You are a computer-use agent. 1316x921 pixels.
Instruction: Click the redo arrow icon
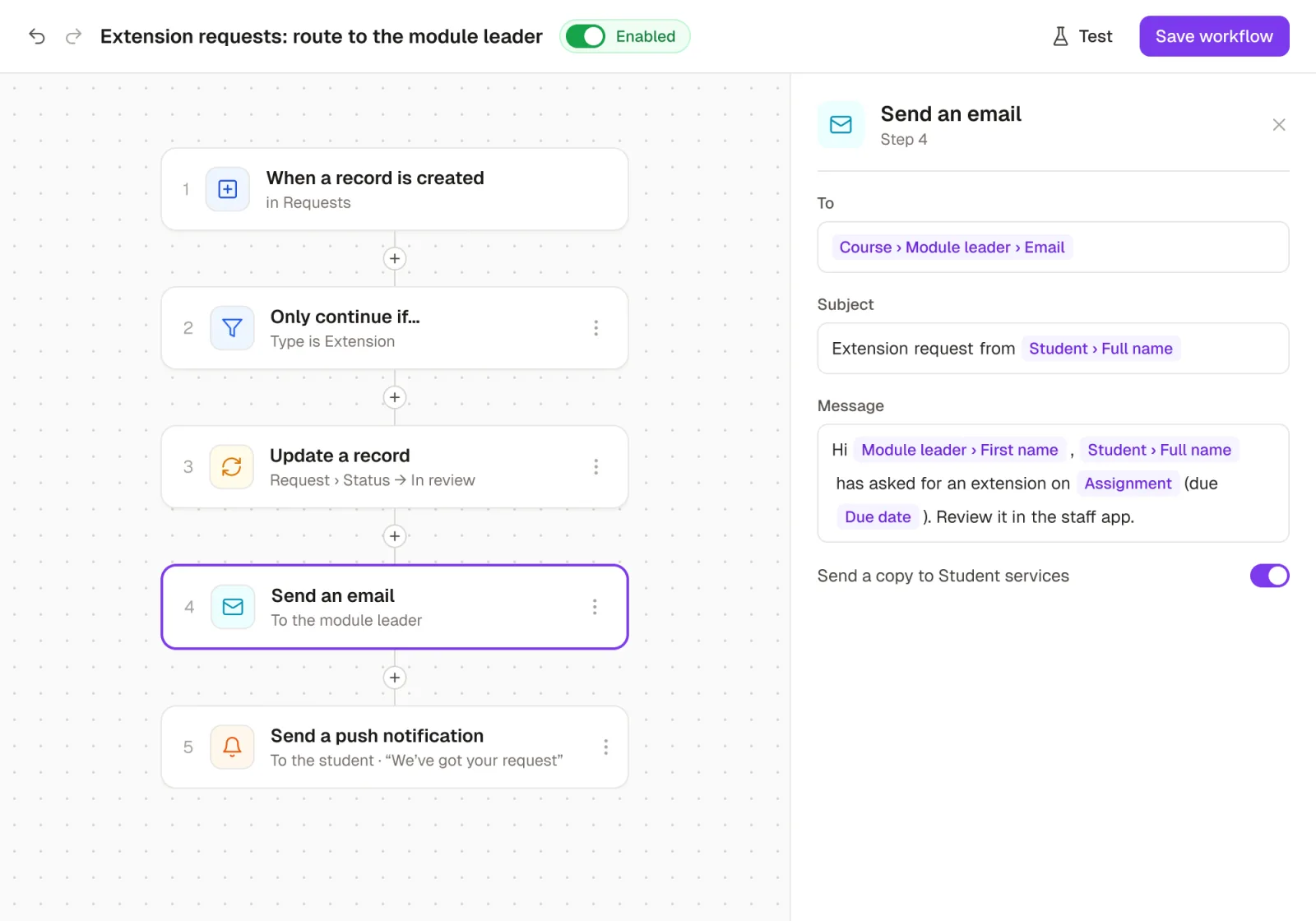tap(74, 36)
